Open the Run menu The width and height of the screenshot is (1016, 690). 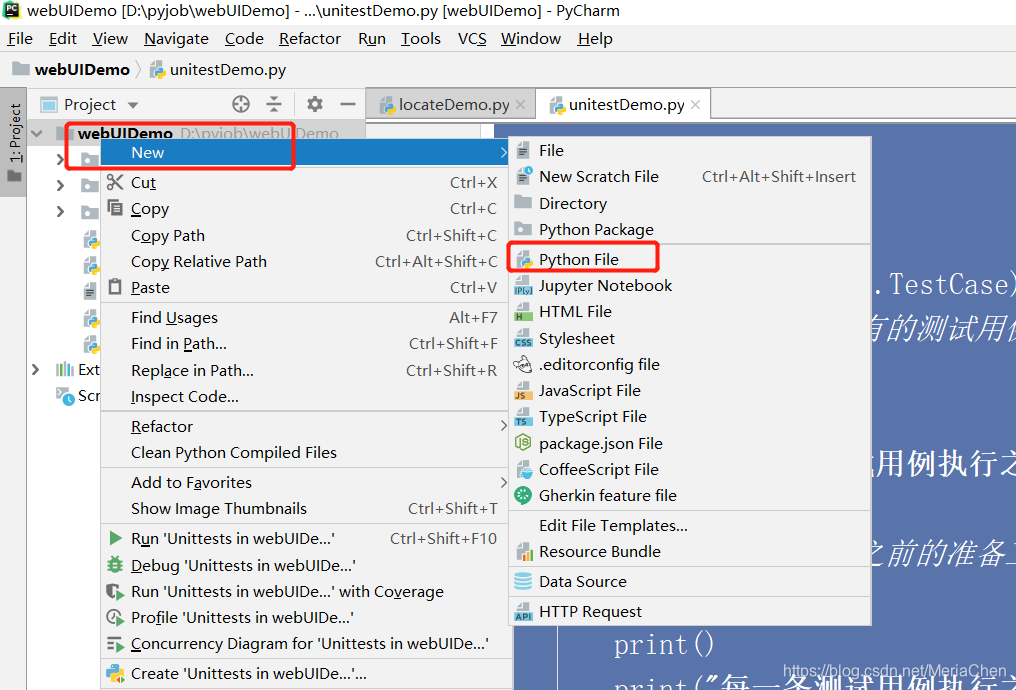coord(372,39)
